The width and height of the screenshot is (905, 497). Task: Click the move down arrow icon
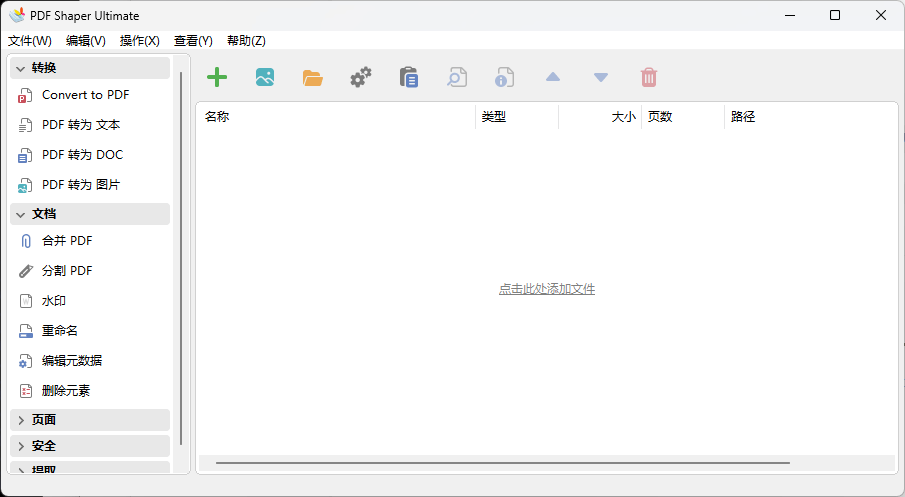(x=601, y=77)
